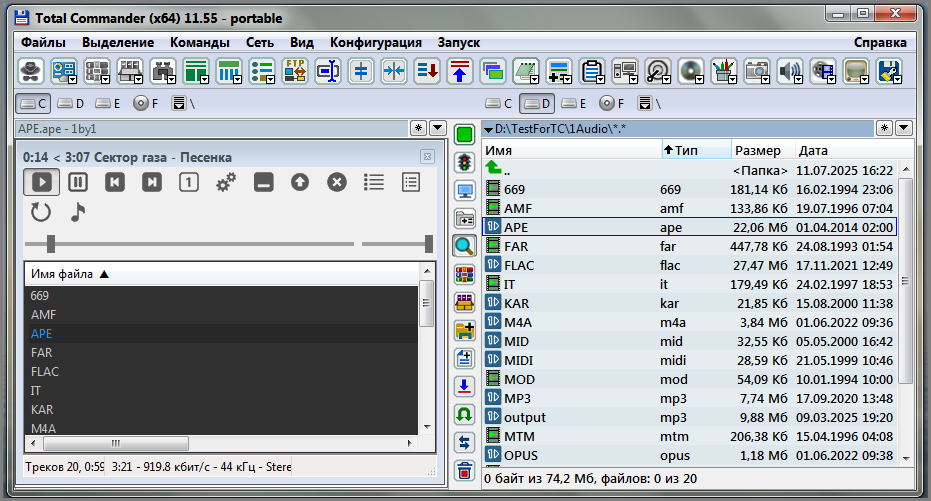Click the monitor icon in middle bar
The height and width of the screenshot is (501, 931).
click(x=464, y=191)
